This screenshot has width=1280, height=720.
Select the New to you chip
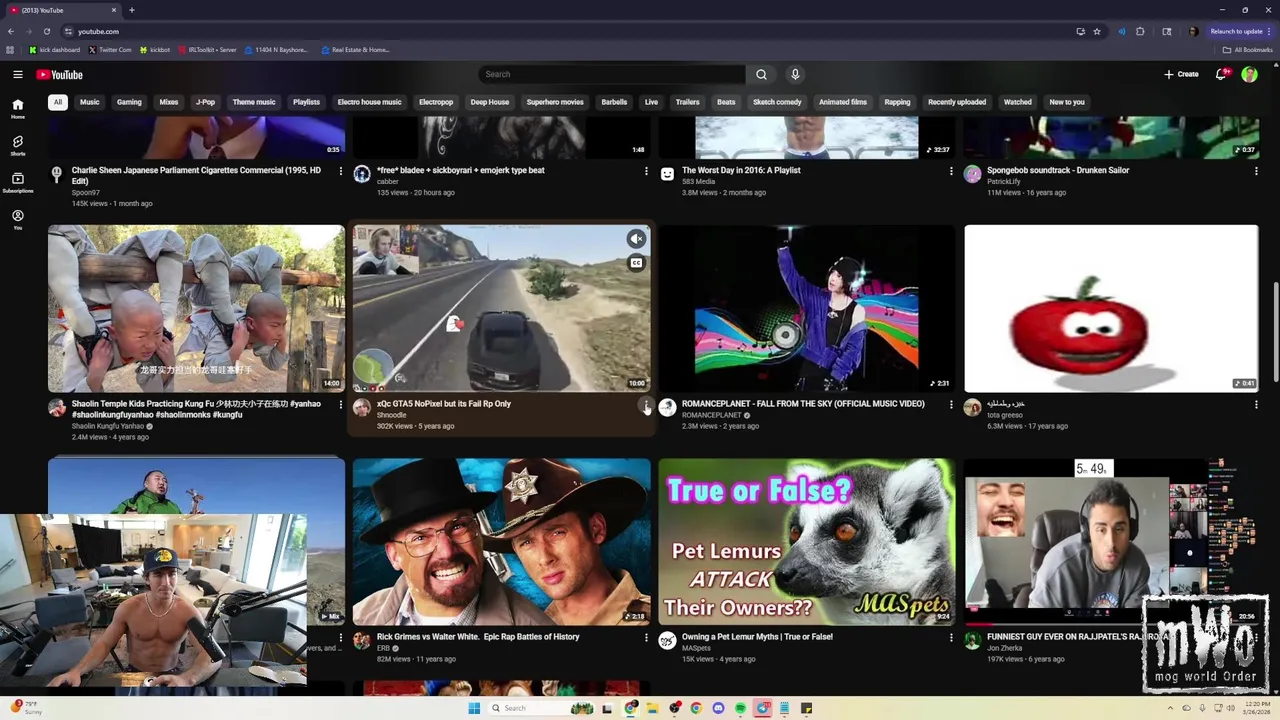click(1067, 102)
